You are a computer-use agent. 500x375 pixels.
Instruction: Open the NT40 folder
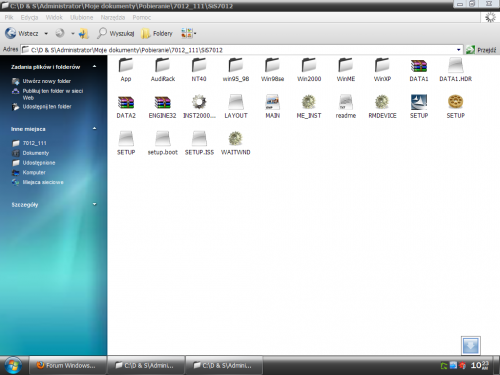[199, 69]
